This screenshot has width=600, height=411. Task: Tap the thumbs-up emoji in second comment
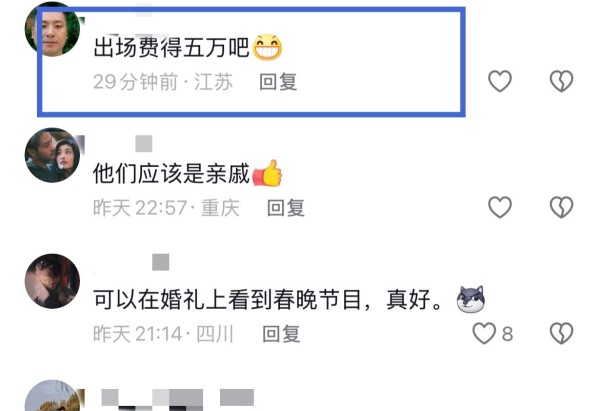click(x=267, y=173)
